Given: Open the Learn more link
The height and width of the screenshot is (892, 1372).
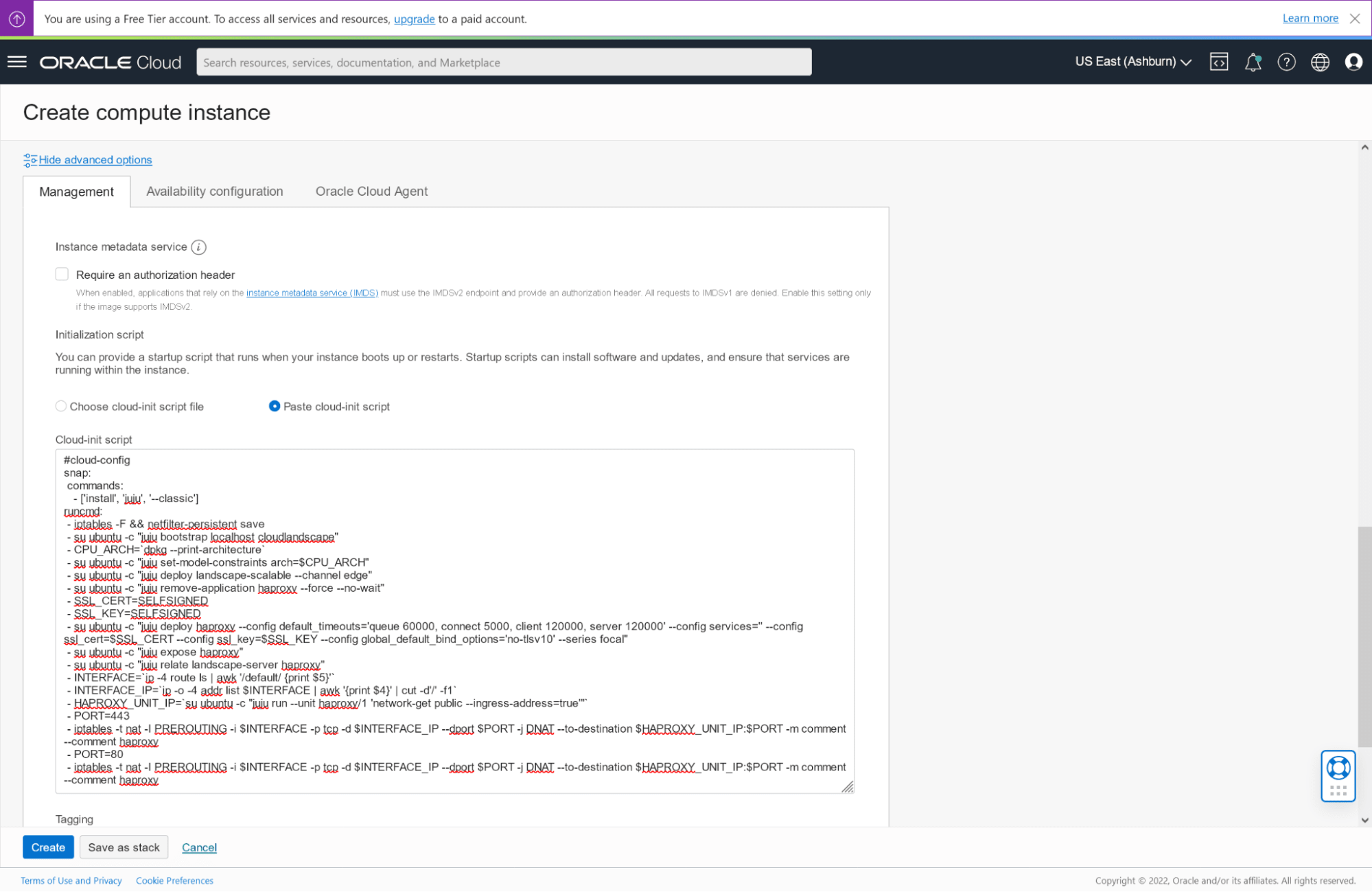Looking at the screenshot, I should point(1310,19).
